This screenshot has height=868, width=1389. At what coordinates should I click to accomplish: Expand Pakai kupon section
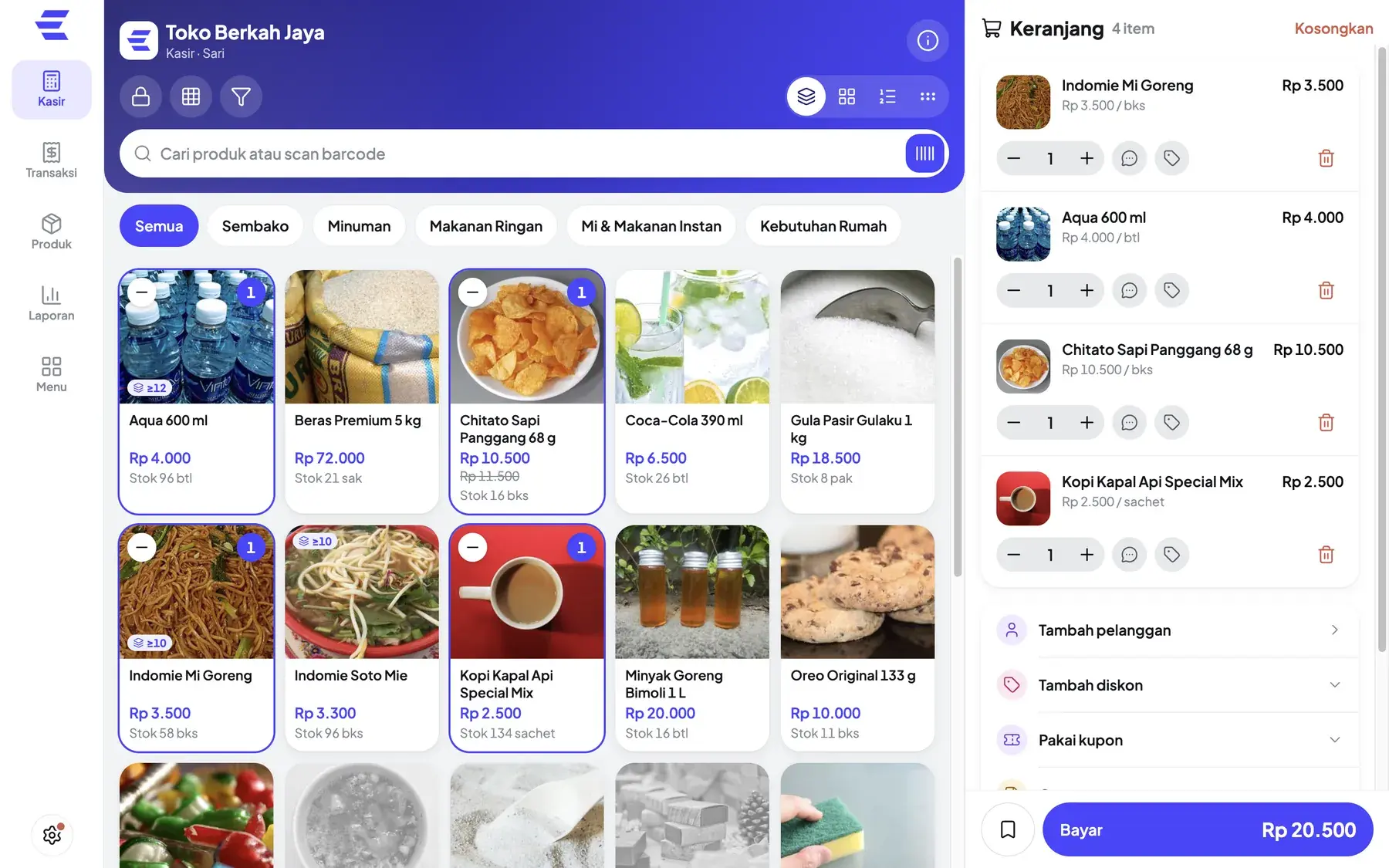click(1170, 740)
